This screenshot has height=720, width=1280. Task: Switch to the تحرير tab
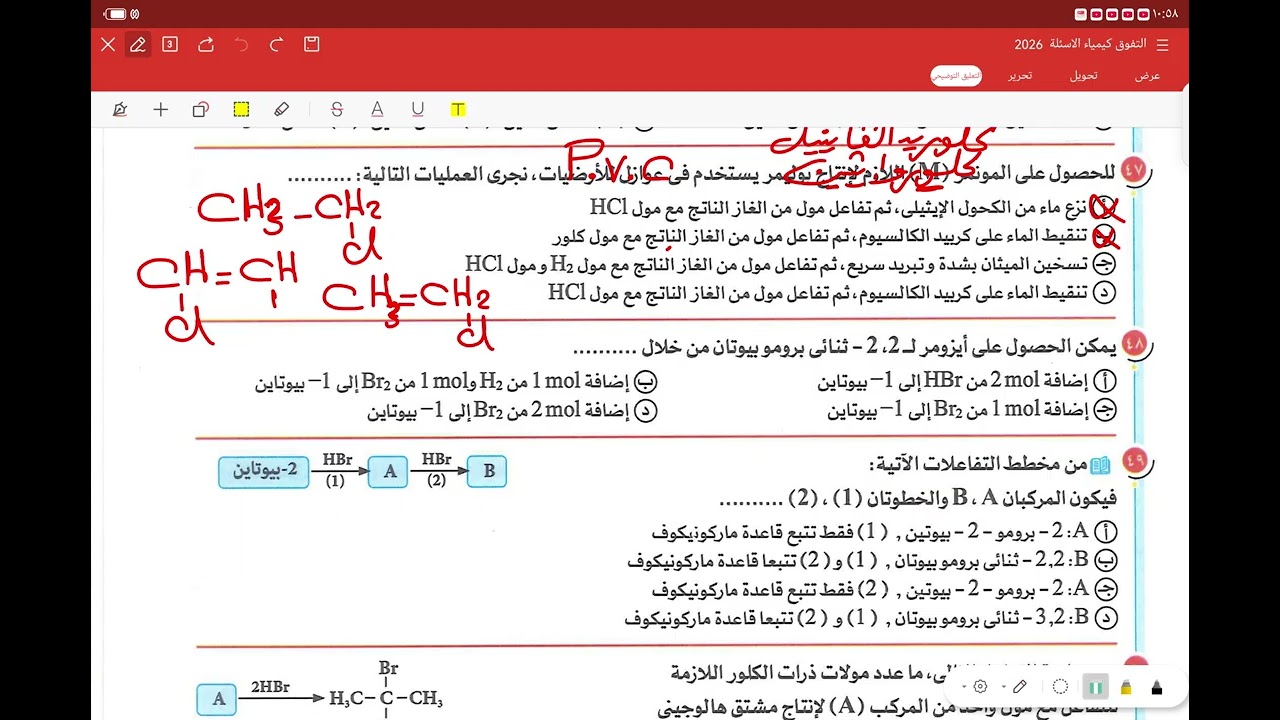tap(1019, 76)
